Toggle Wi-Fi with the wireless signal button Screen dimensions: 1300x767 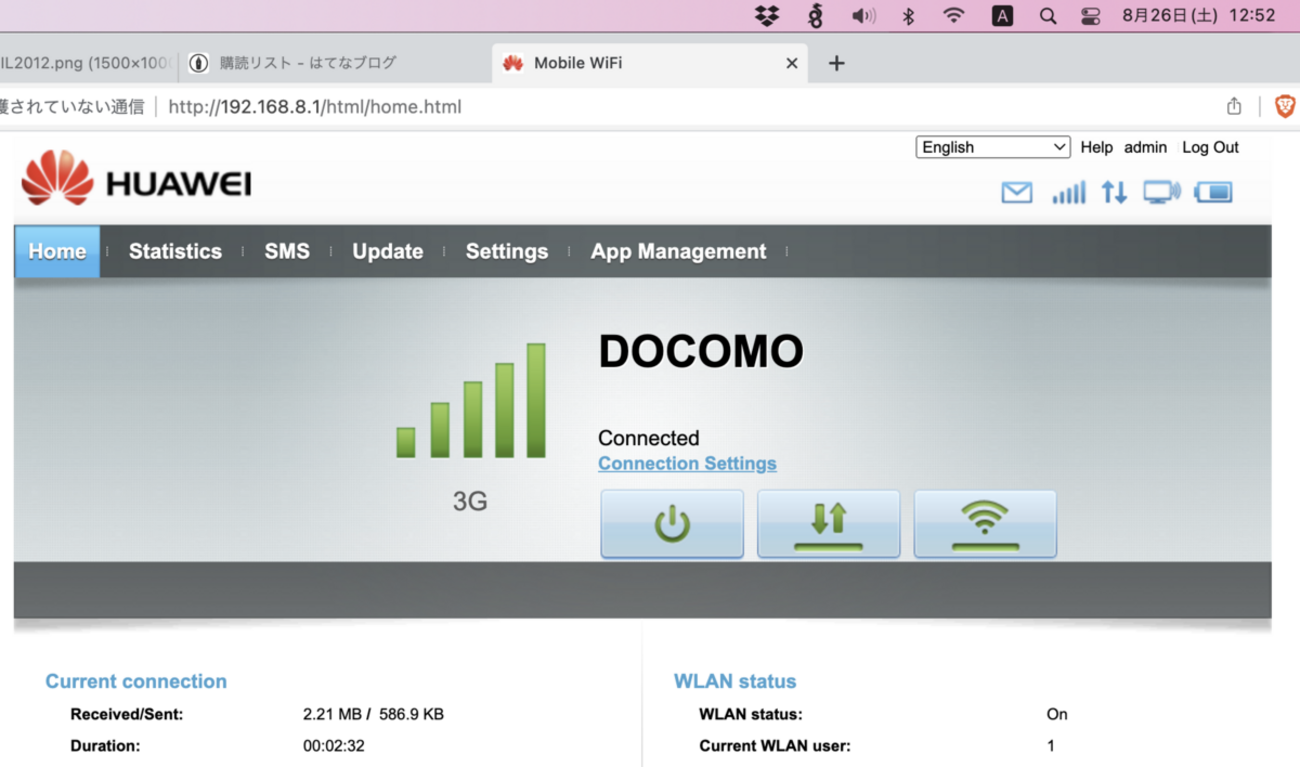[x=985, y=524]
